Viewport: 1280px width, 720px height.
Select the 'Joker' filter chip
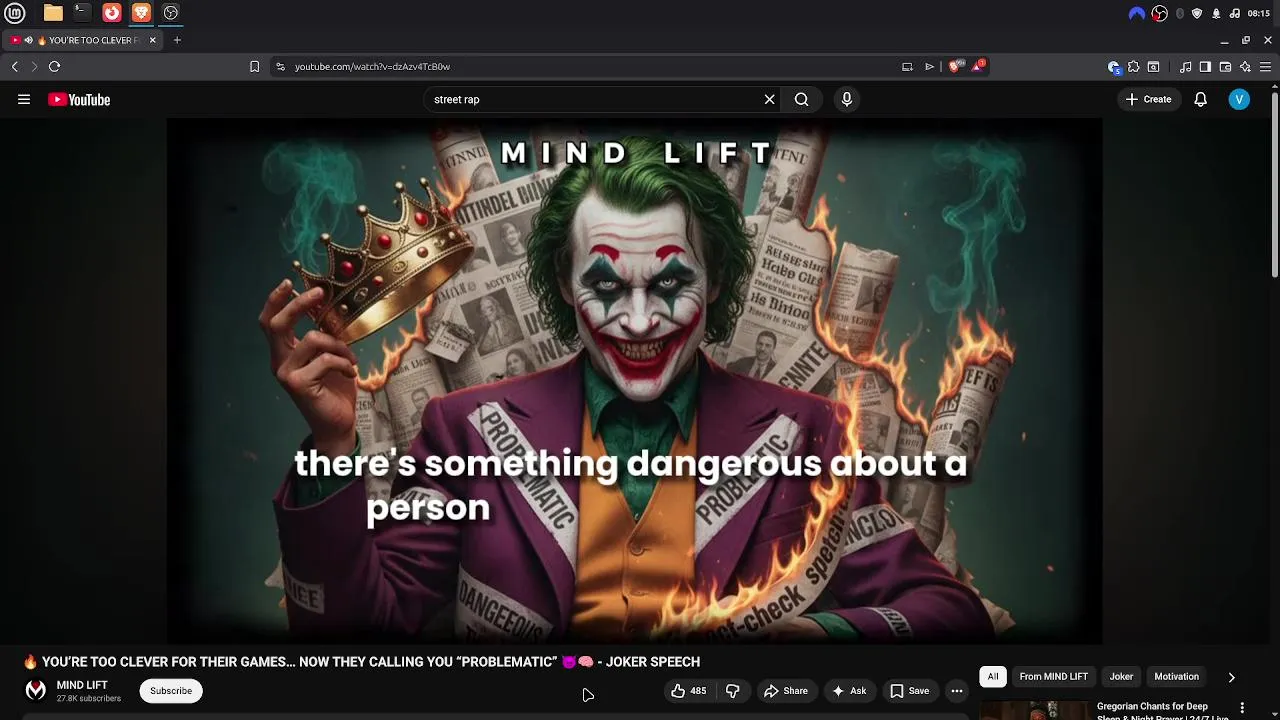pos(1121,677)
